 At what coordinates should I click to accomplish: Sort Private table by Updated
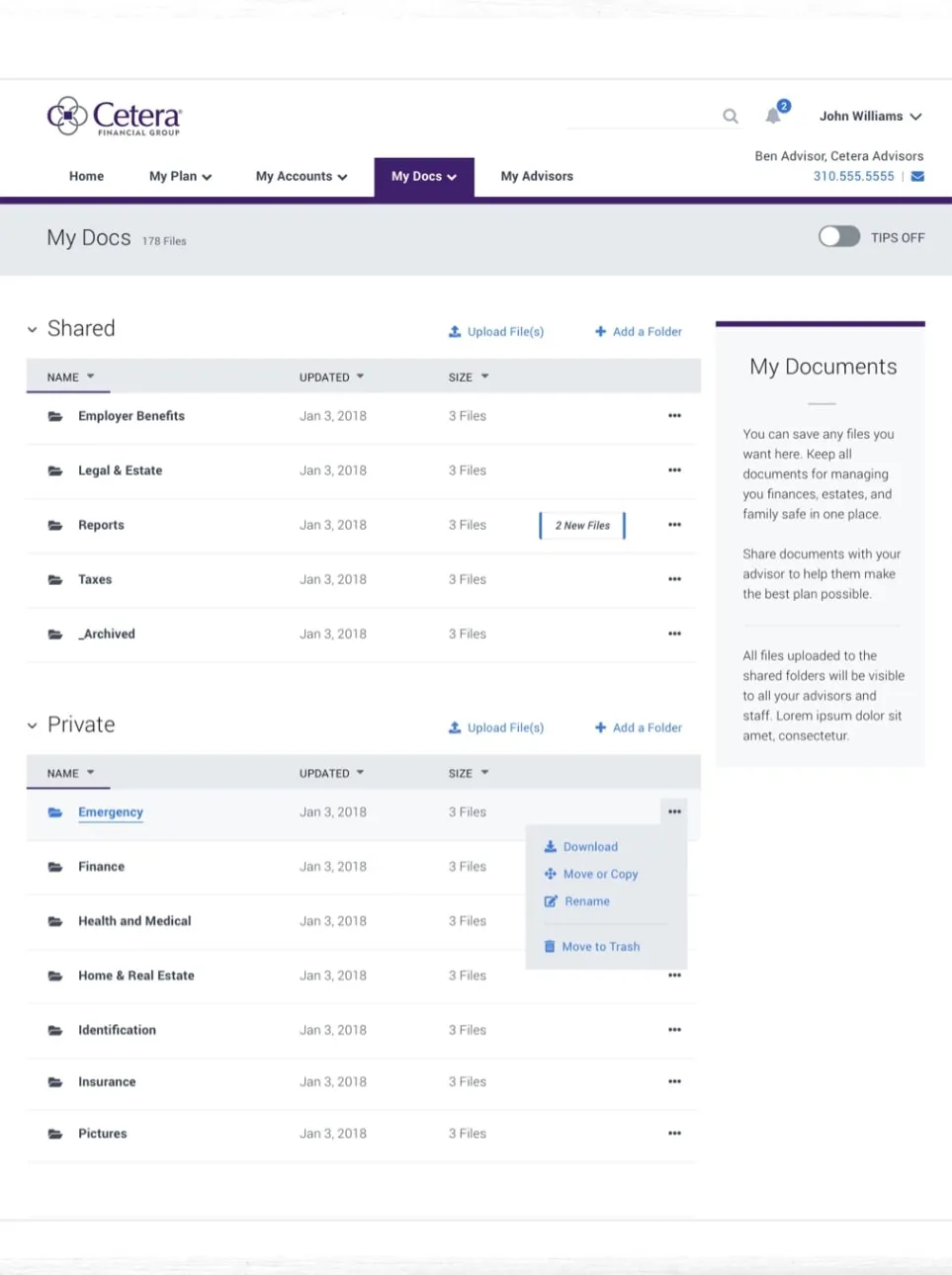coord(332,774)
